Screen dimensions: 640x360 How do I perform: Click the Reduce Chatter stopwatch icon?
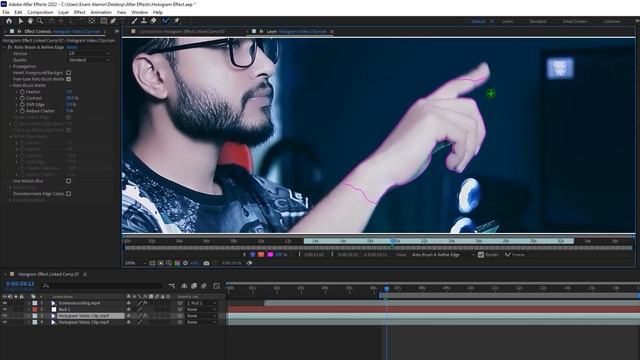(22, 111)
